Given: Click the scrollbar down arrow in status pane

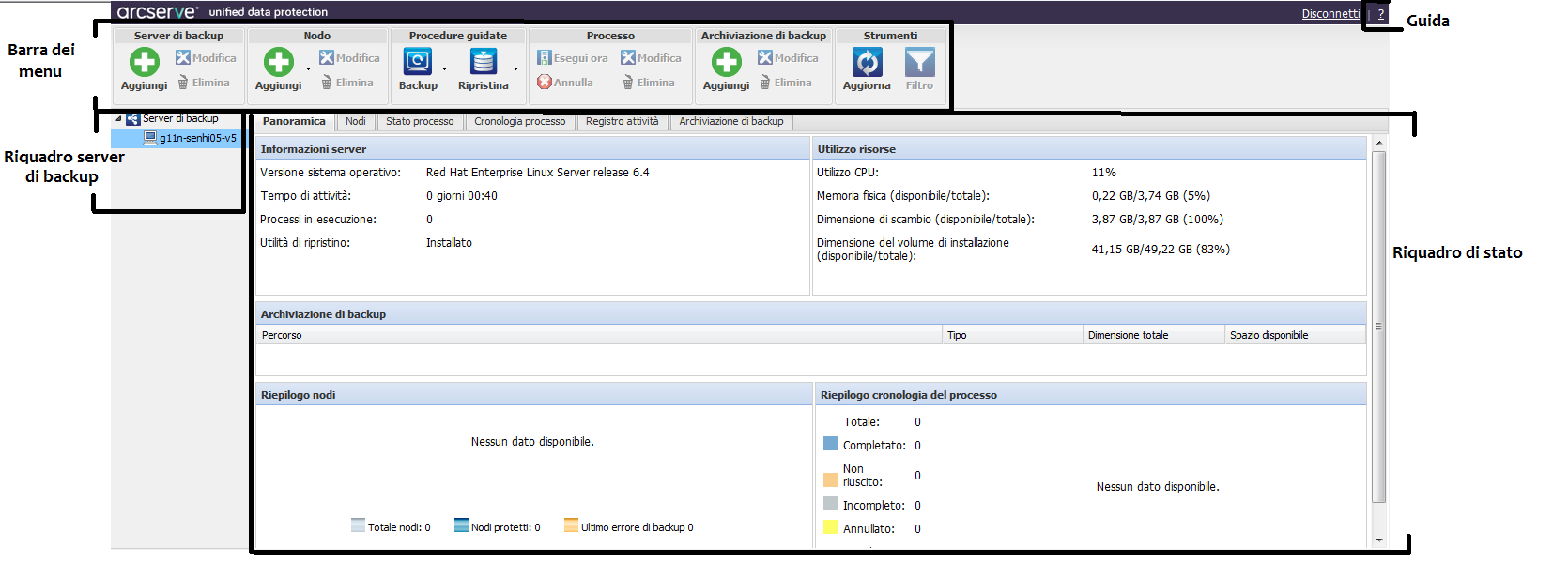Looking at the screenshot, I should click(x=1378, y=540).
